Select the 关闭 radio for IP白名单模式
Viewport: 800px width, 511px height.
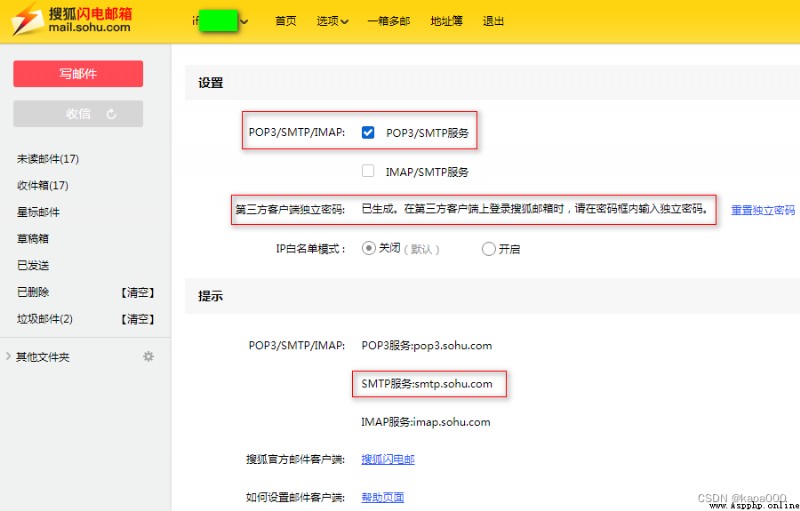click(368, 248)
